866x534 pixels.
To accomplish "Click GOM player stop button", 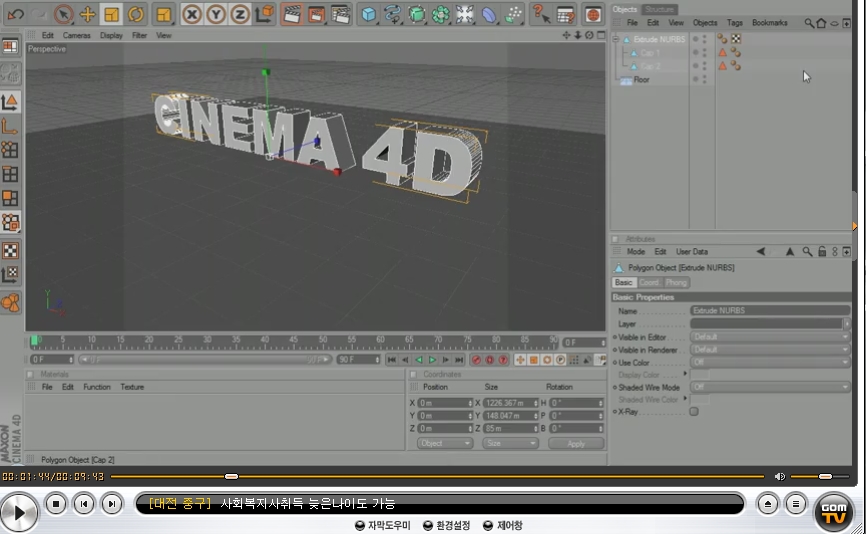I will 56,504.
